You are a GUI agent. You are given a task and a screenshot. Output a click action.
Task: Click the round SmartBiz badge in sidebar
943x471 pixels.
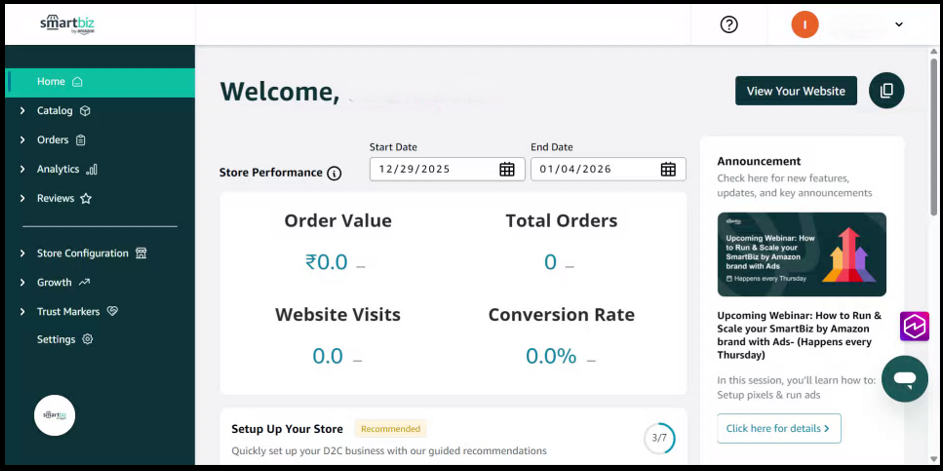[x=55, y=415]
